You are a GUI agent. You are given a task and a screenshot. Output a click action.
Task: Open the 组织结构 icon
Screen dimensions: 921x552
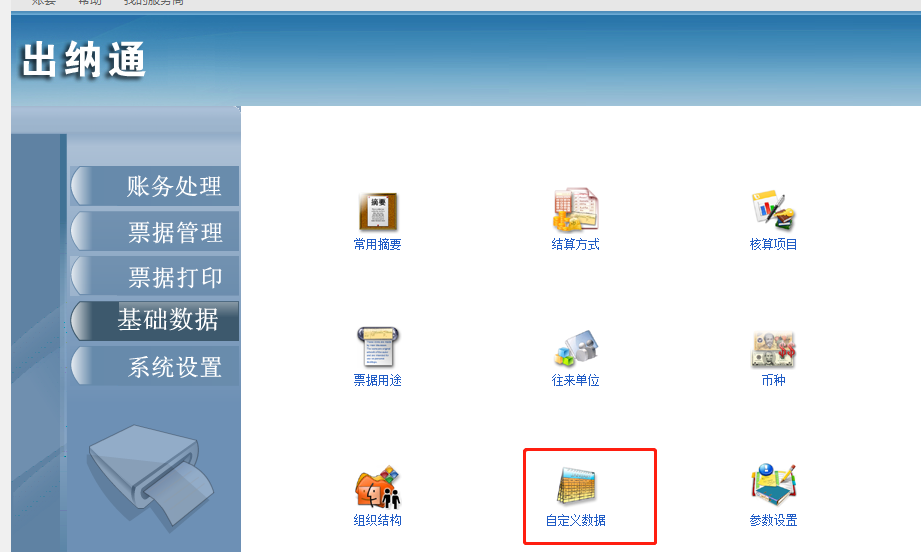(377, 487)
